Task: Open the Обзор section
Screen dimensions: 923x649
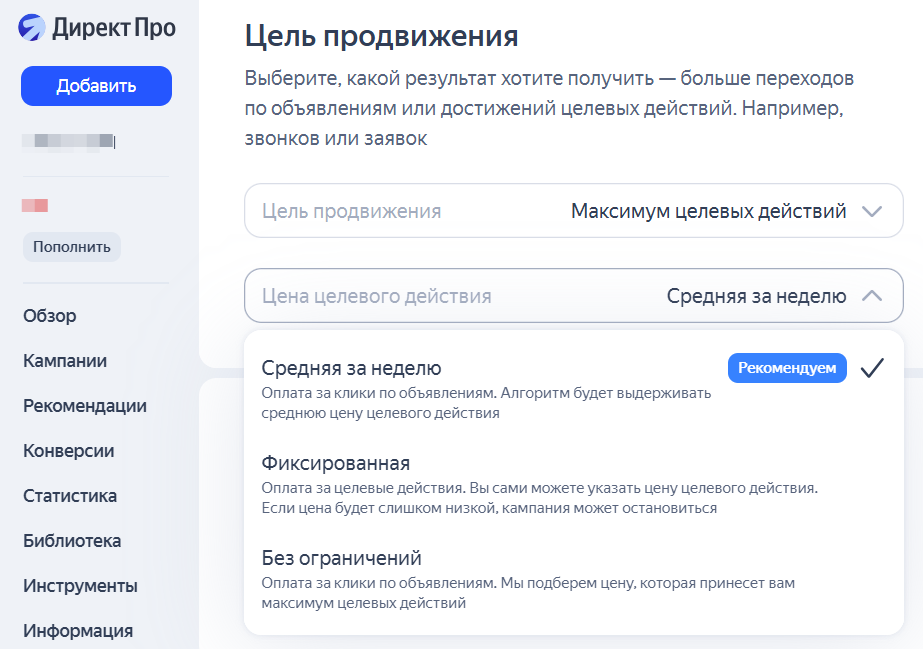Action: click(x=50, y=316)
